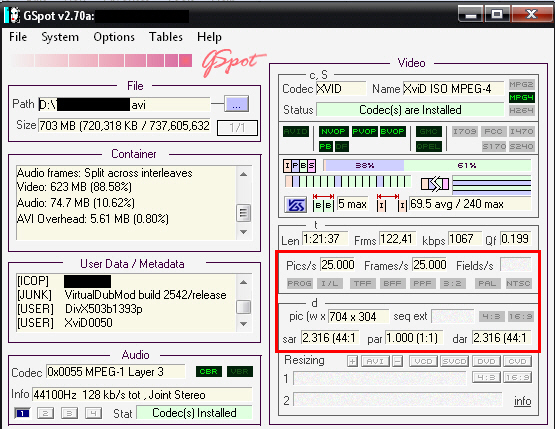Click the Container box up arrow
Viewport: 555px width, 429px height.
tap(244, 174)
